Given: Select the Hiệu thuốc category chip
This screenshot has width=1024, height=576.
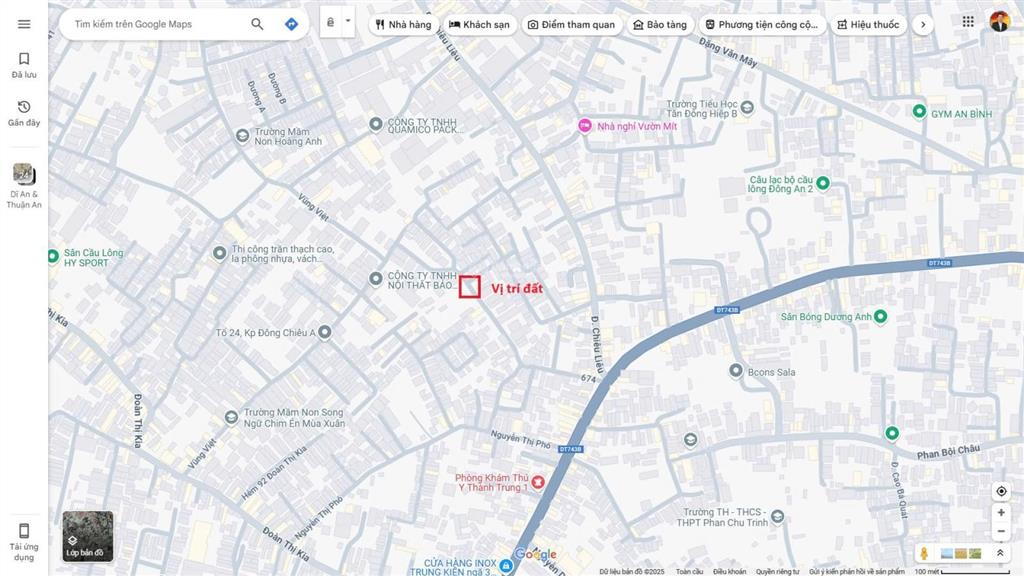Looking at the screenshot, I should pos(869,25).
